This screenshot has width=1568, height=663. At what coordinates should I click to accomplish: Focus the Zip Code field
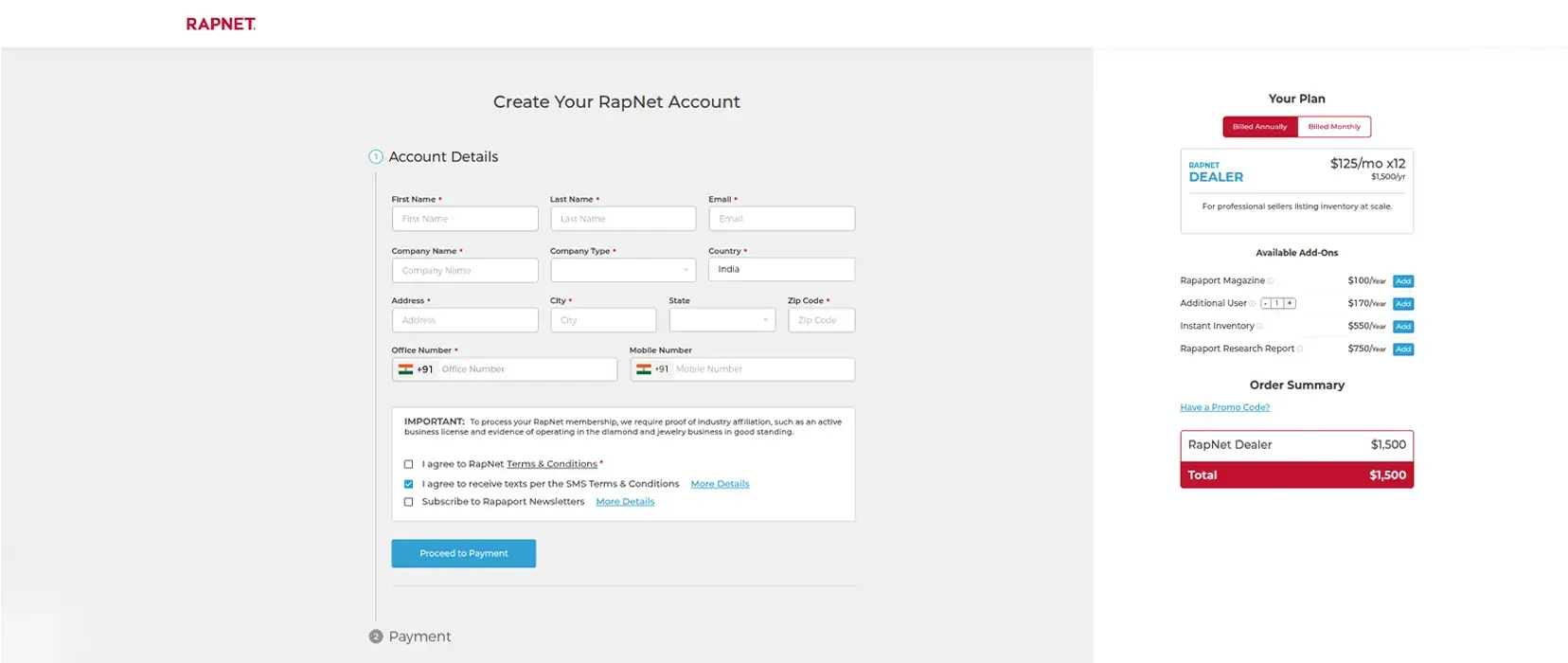click(821, 320)
